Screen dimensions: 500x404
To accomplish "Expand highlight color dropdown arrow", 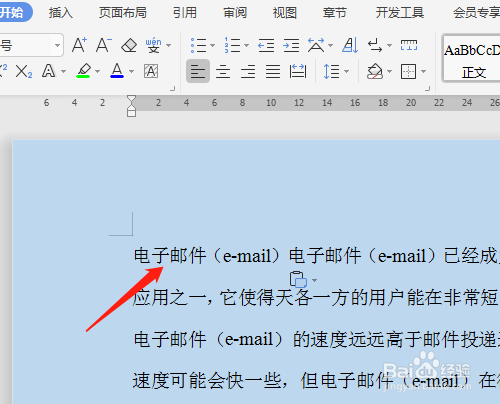I will pos(97,71).
